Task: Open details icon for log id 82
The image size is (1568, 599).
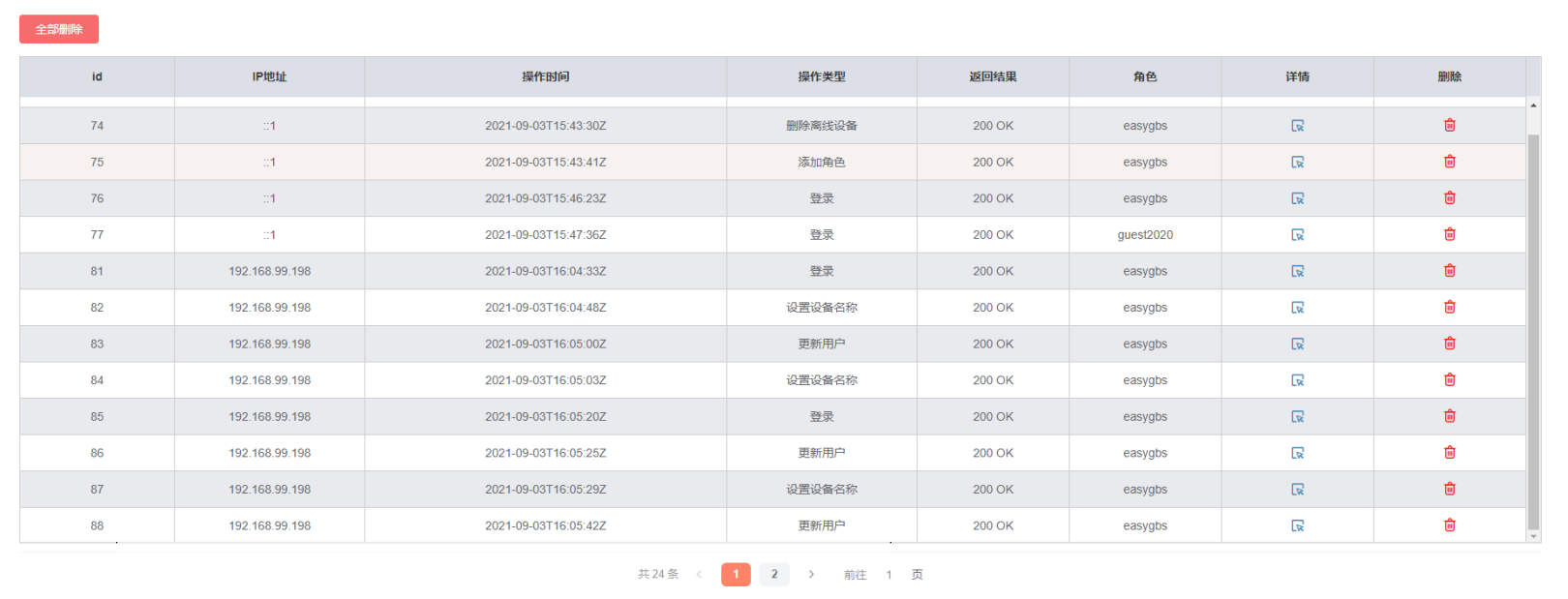Action: (x=1297, y=308)
